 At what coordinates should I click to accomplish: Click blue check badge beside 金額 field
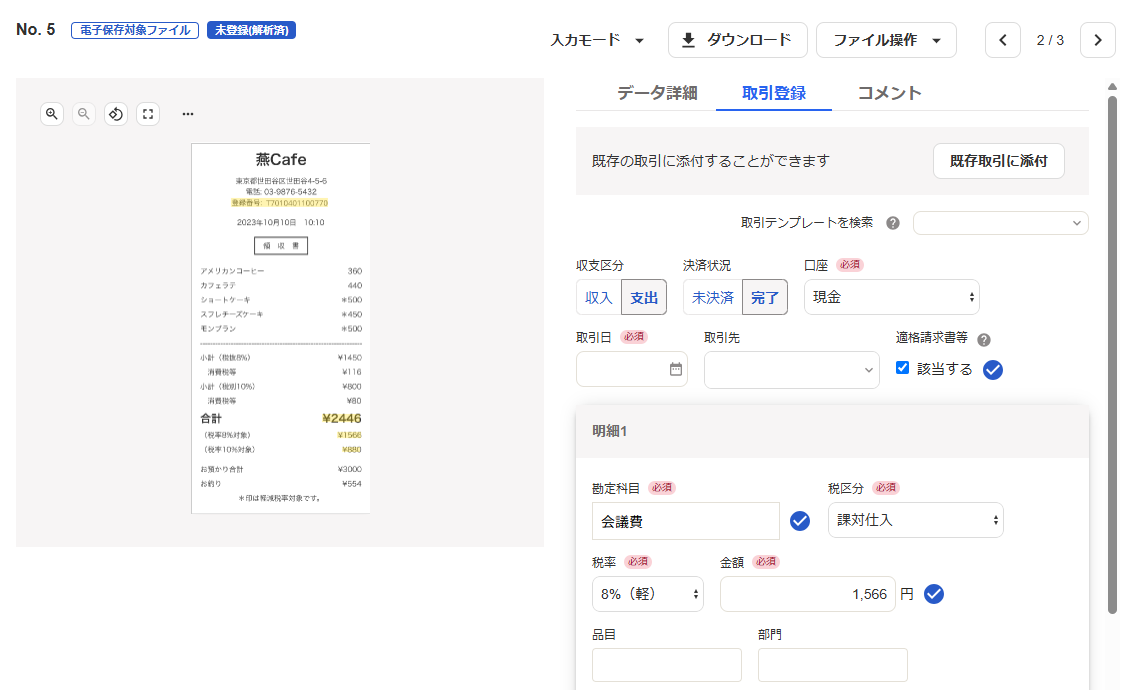934,594
